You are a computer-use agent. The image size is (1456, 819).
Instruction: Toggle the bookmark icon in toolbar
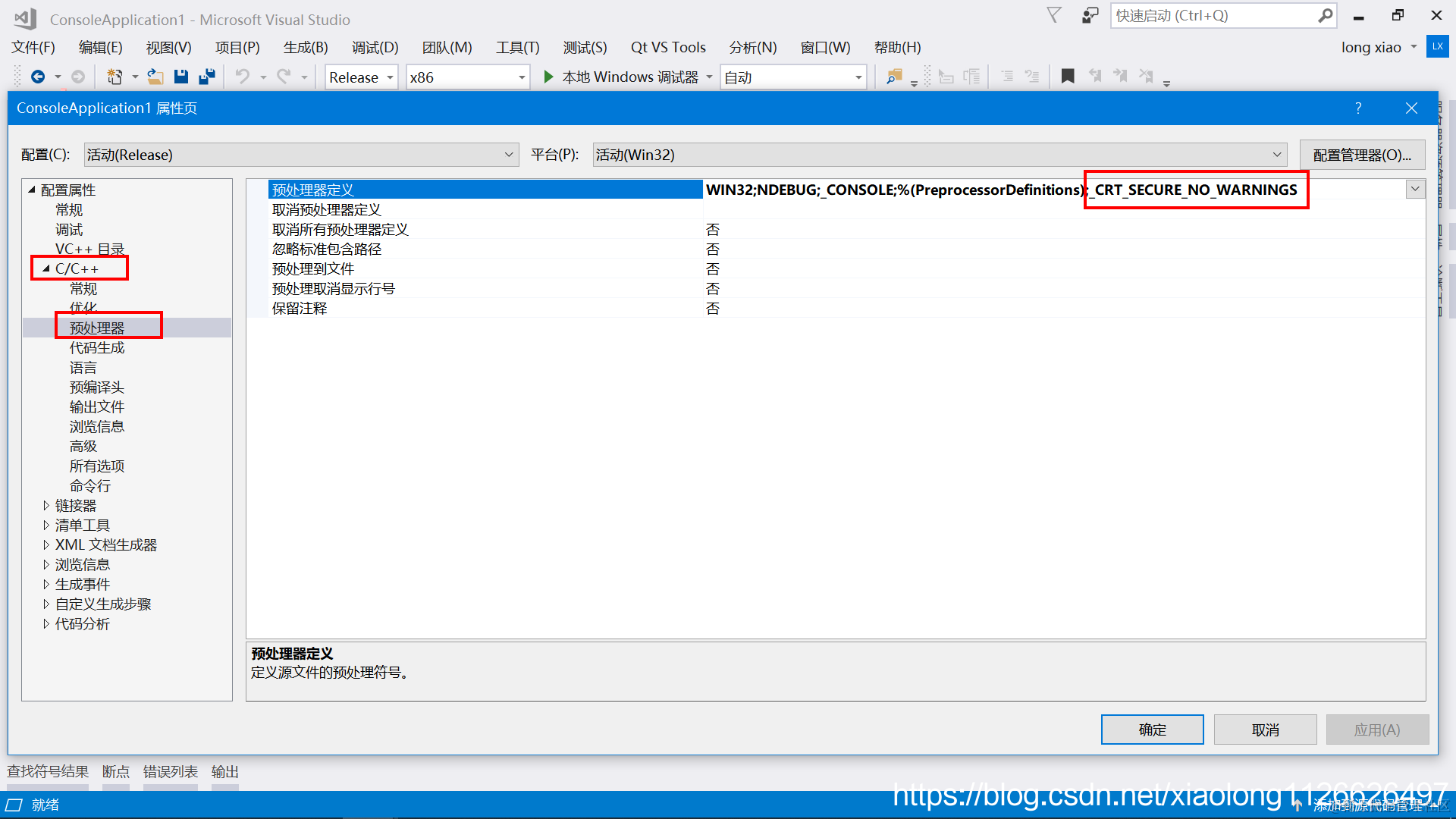point(1068,76)
